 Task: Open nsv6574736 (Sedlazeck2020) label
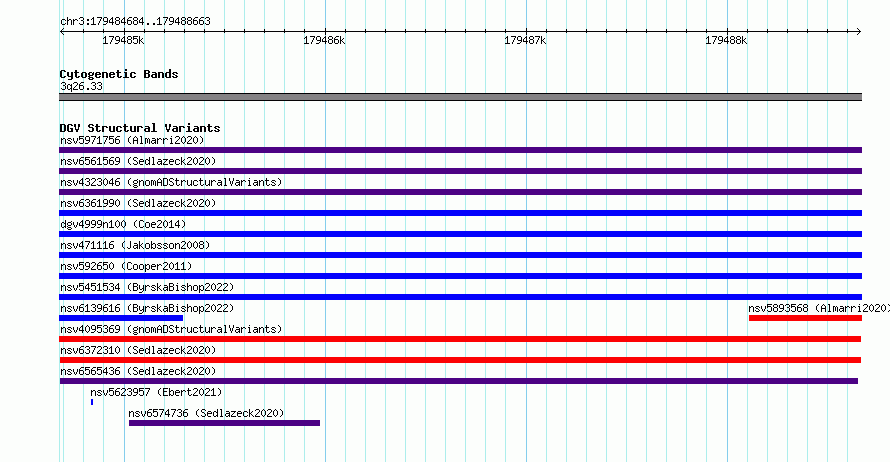click(206, 413)
